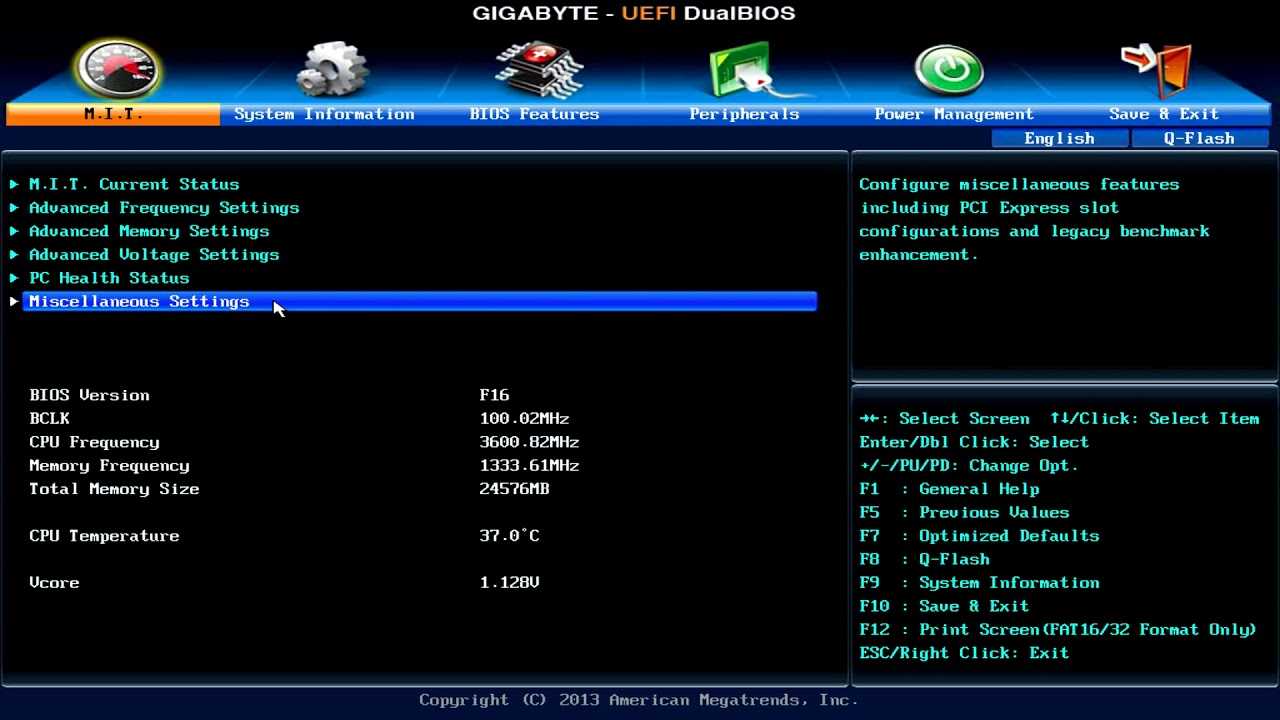Click the F8 Q-Flash help line
The image size is (1280, 720).
click(924, 560)
